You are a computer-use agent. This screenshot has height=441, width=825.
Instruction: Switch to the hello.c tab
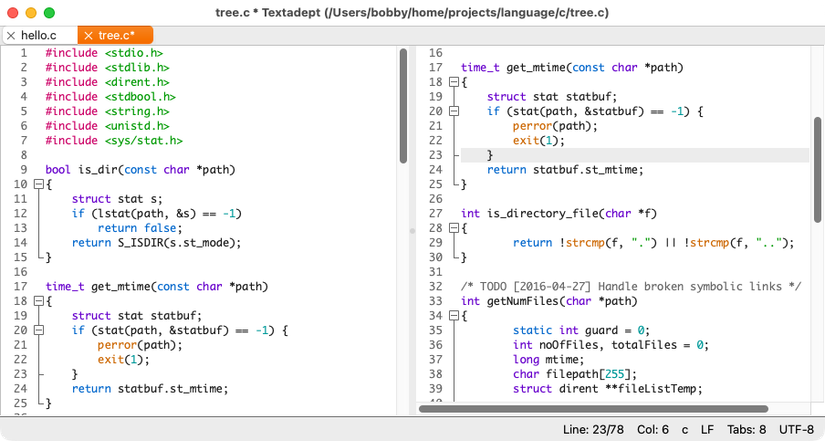(39, 35)
